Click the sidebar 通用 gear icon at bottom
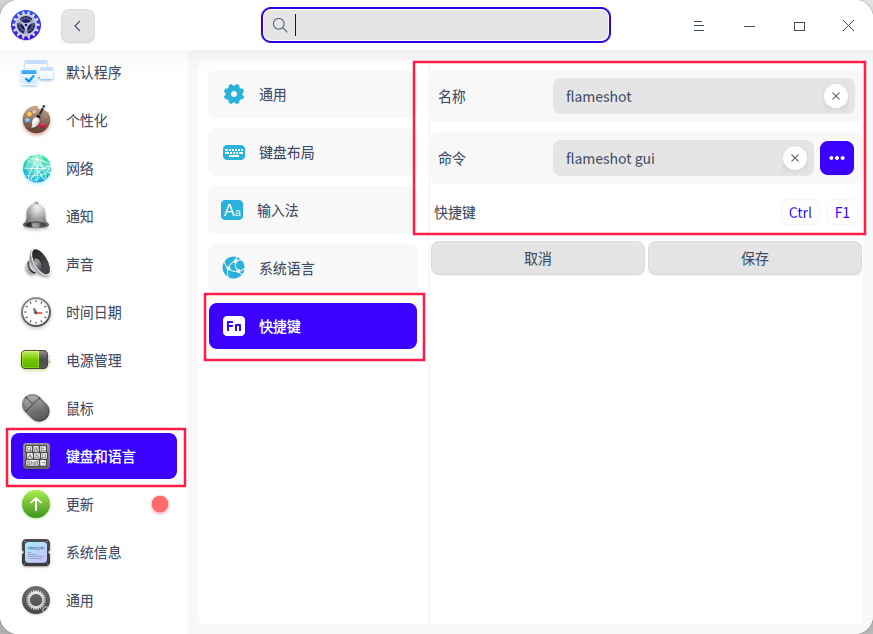 (x=36, y=601)
